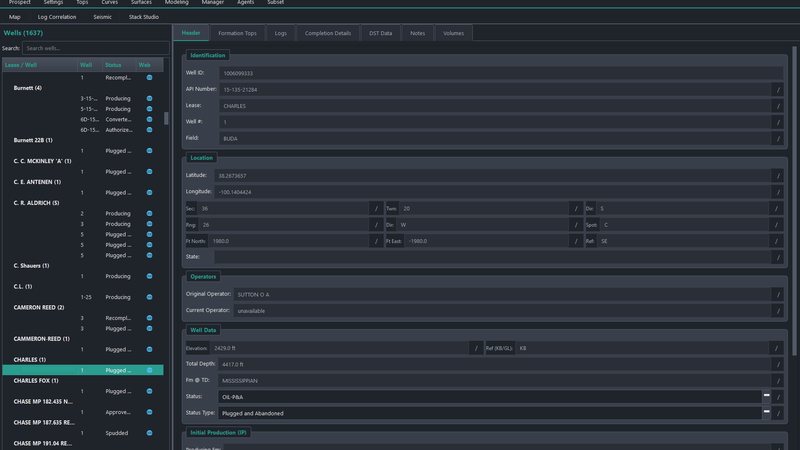Image resolution: width=800 pixels, height=450 pixels.
Task: Click the edit icon beside Elevation
Action: tap(476, 348)
